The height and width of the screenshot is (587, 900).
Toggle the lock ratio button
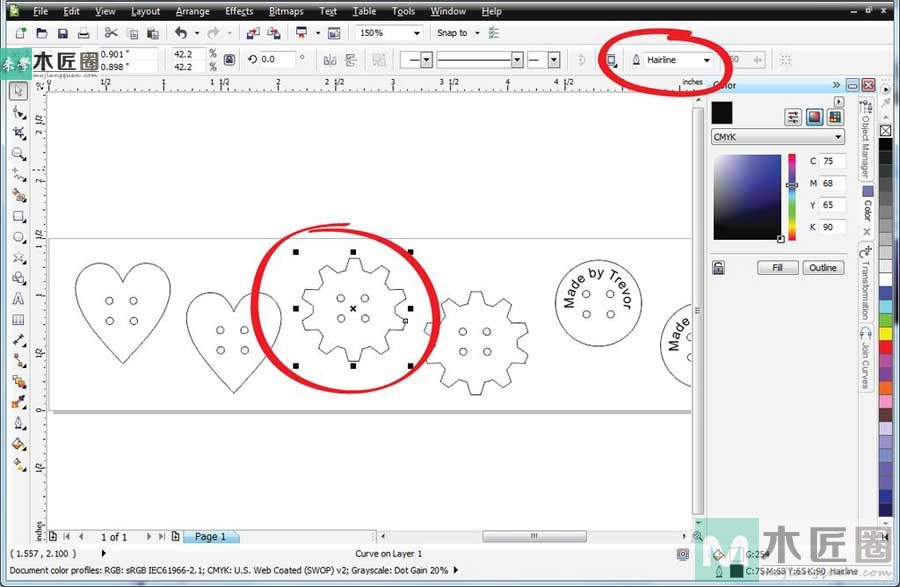coord(229,60)
